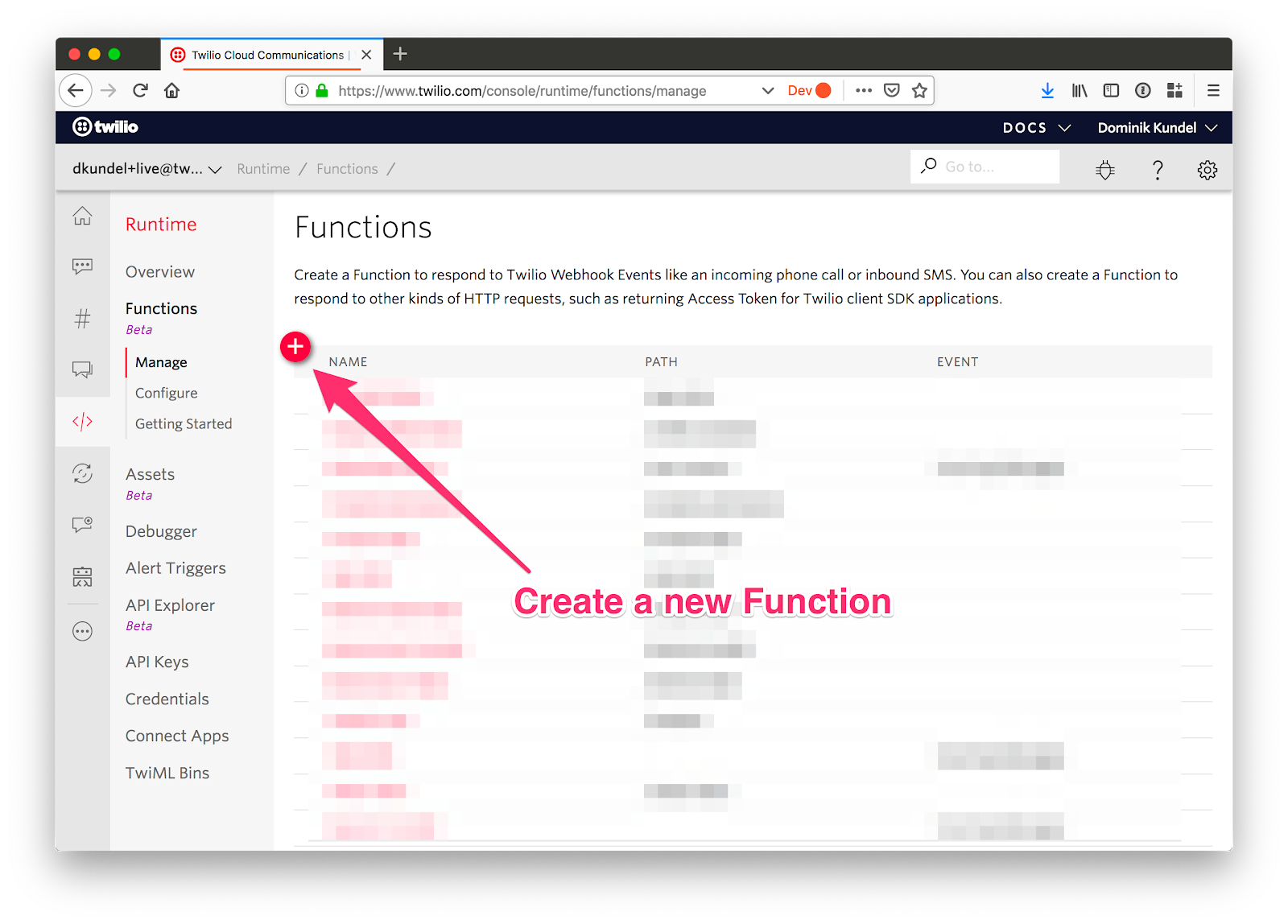Open Programmable SMS chat bubble sidebar icon
The image size is (1288, 924).
coord(82,266)
